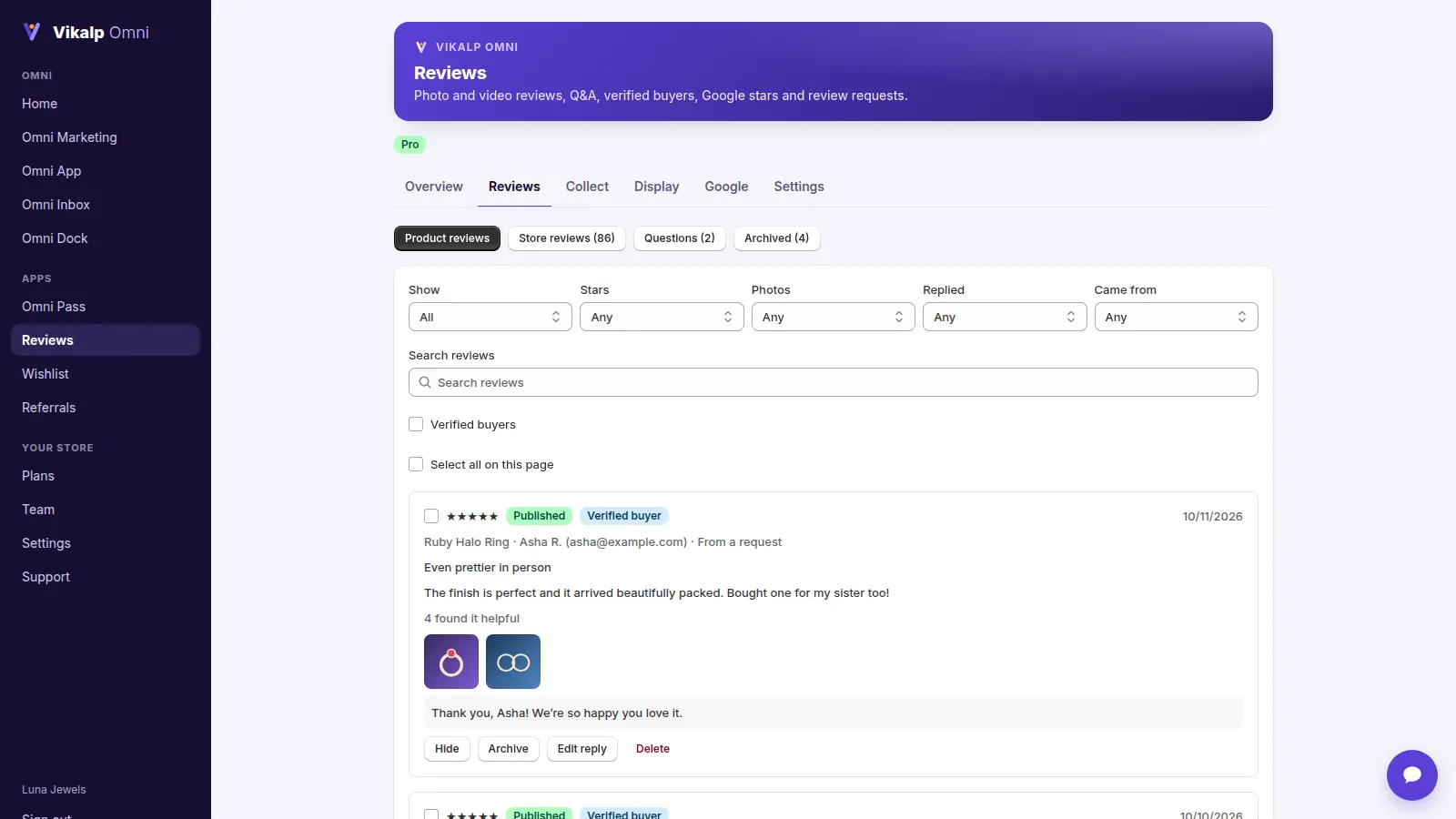Edit reply on Asha's review
Viewport: 1456px width, 819px height.
[x=581, y=749]
